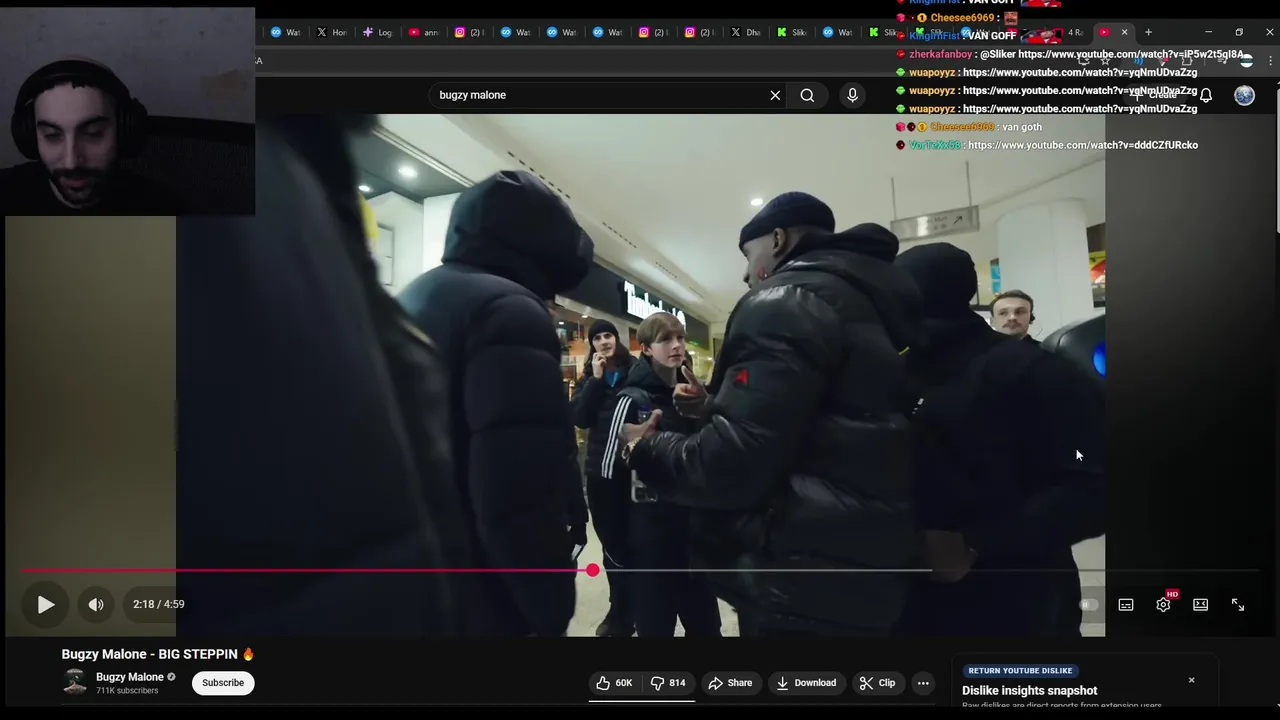Switch to the 'Log' browser tab
Image resolution: width=1280 pixels, height=720 pixels.
[379, 32]
